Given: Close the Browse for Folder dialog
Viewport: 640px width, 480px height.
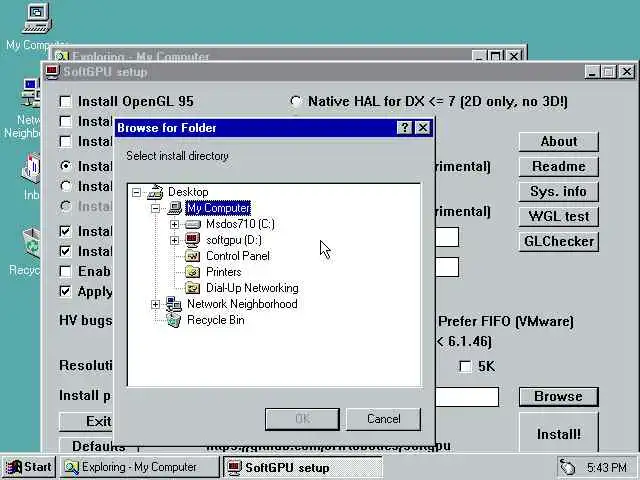Looking at the screenshot, I should click(423, 128).
